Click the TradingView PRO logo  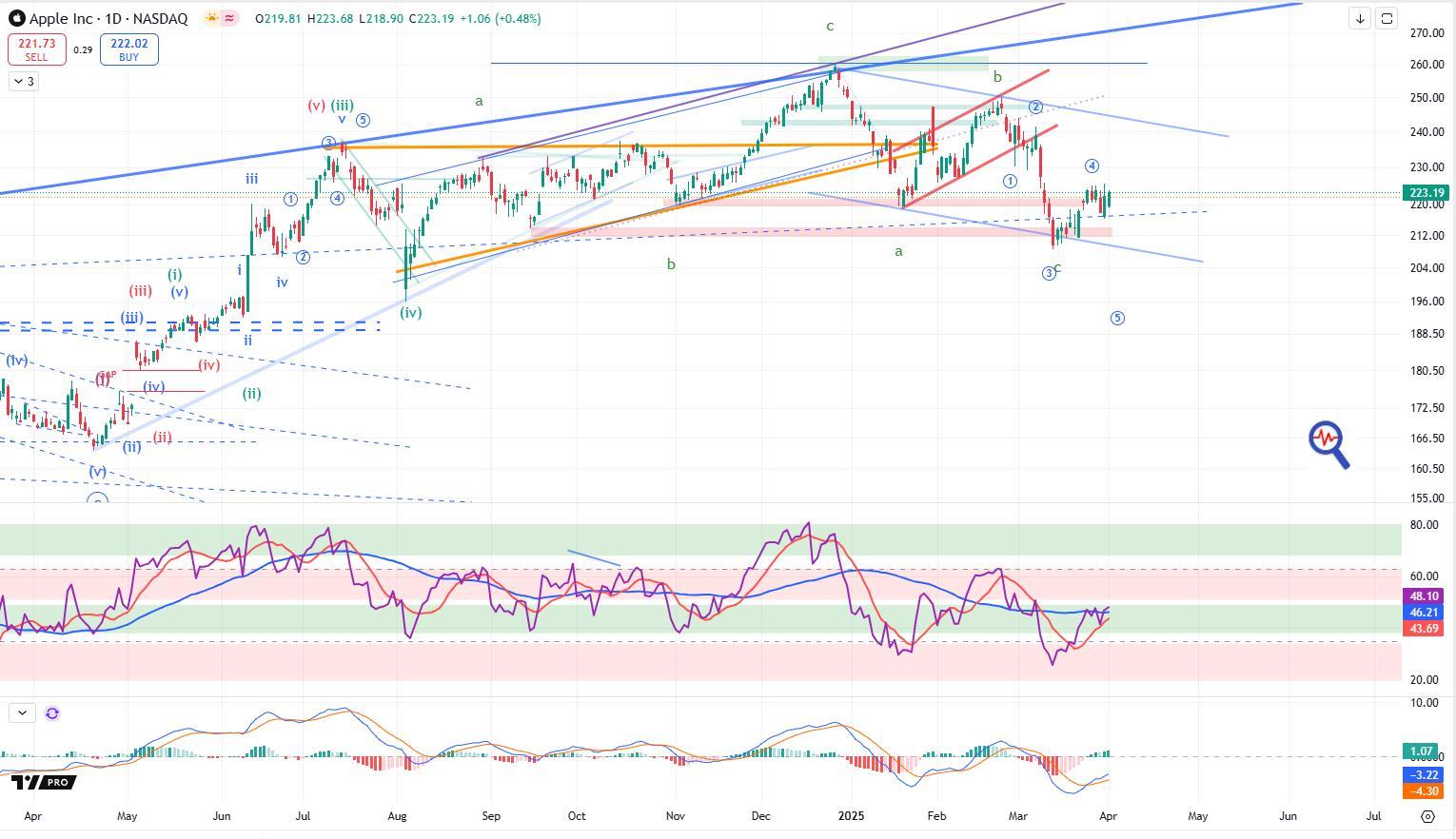pyautogui.click(x=44, y=782)
